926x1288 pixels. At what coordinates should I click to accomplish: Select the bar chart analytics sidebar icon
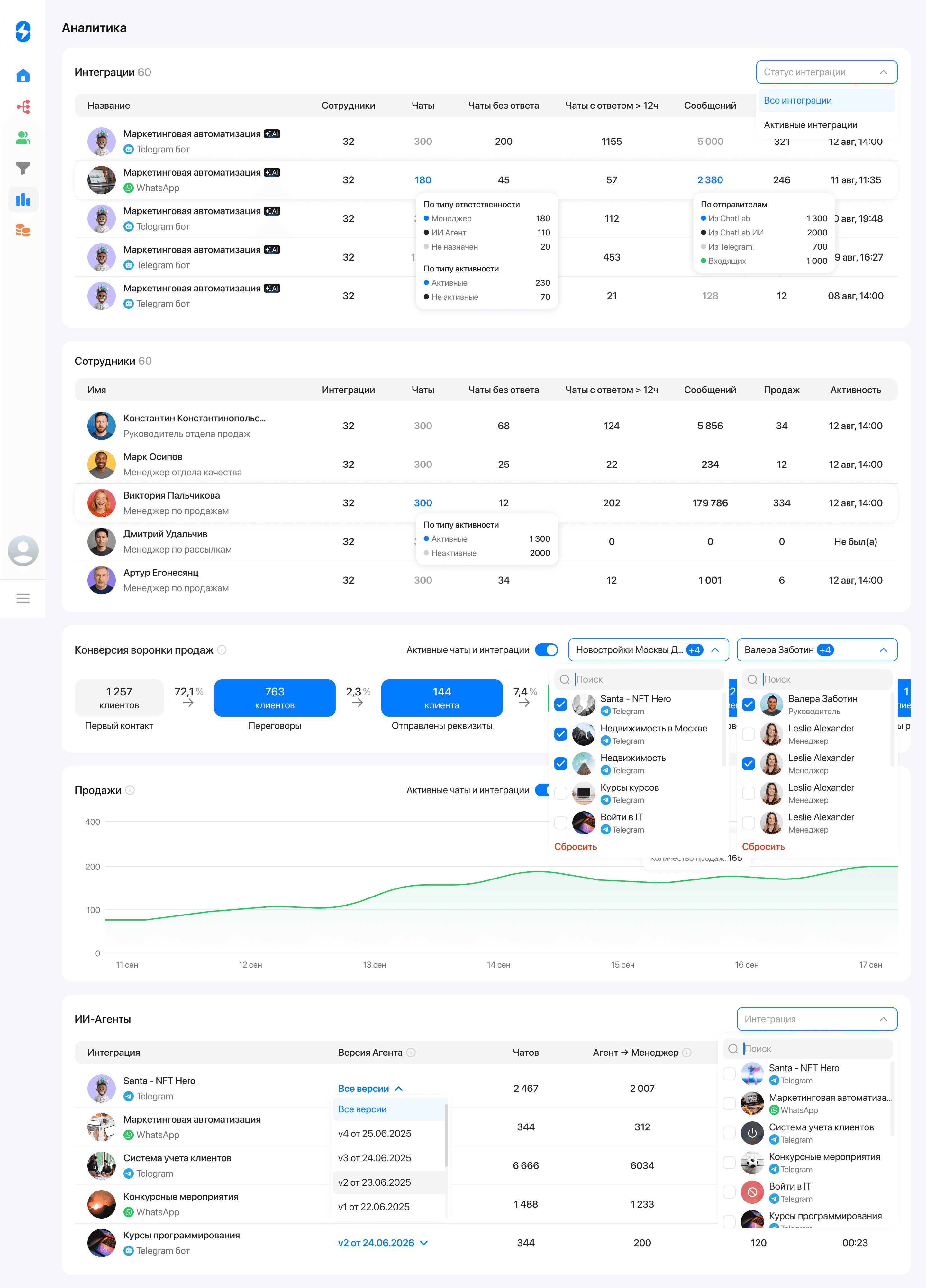pyautogui.click(x=23, y=199)
